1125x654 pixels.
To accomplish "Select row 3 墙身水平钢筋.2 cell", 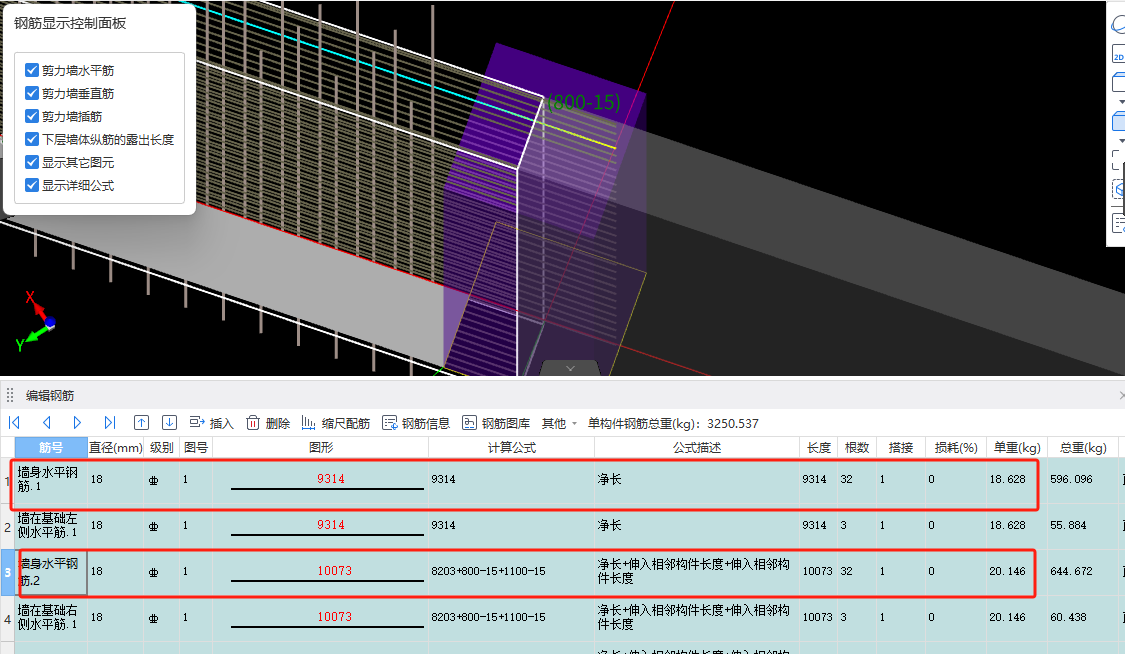I will pos(52,572).
